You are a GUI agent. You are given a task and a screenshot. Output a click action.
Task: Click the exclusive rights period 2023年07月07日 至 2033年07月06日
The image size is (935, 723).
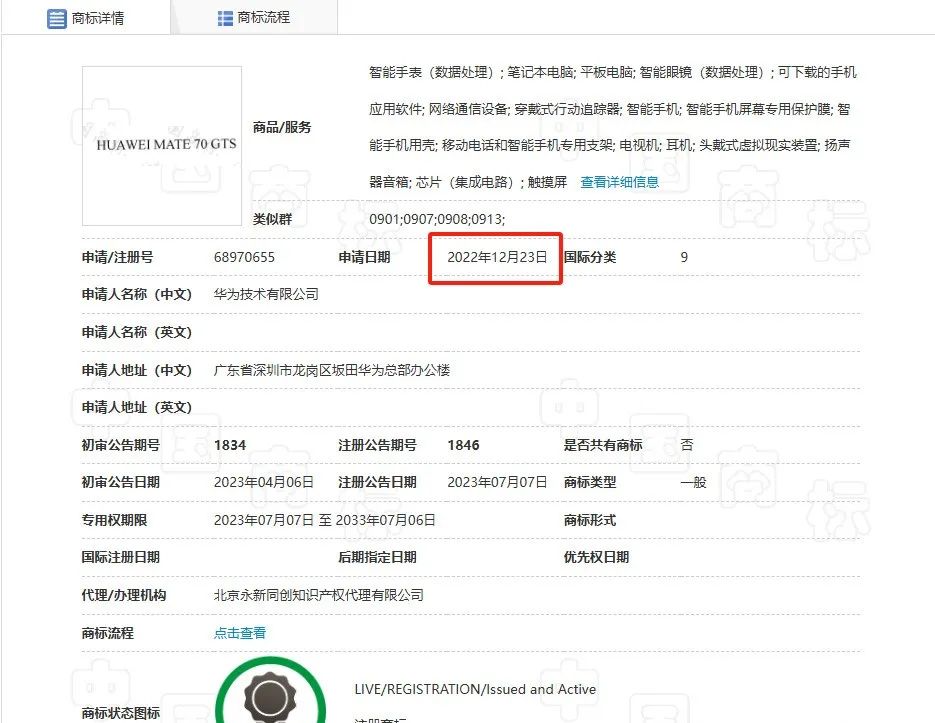[x=324, y=520]
